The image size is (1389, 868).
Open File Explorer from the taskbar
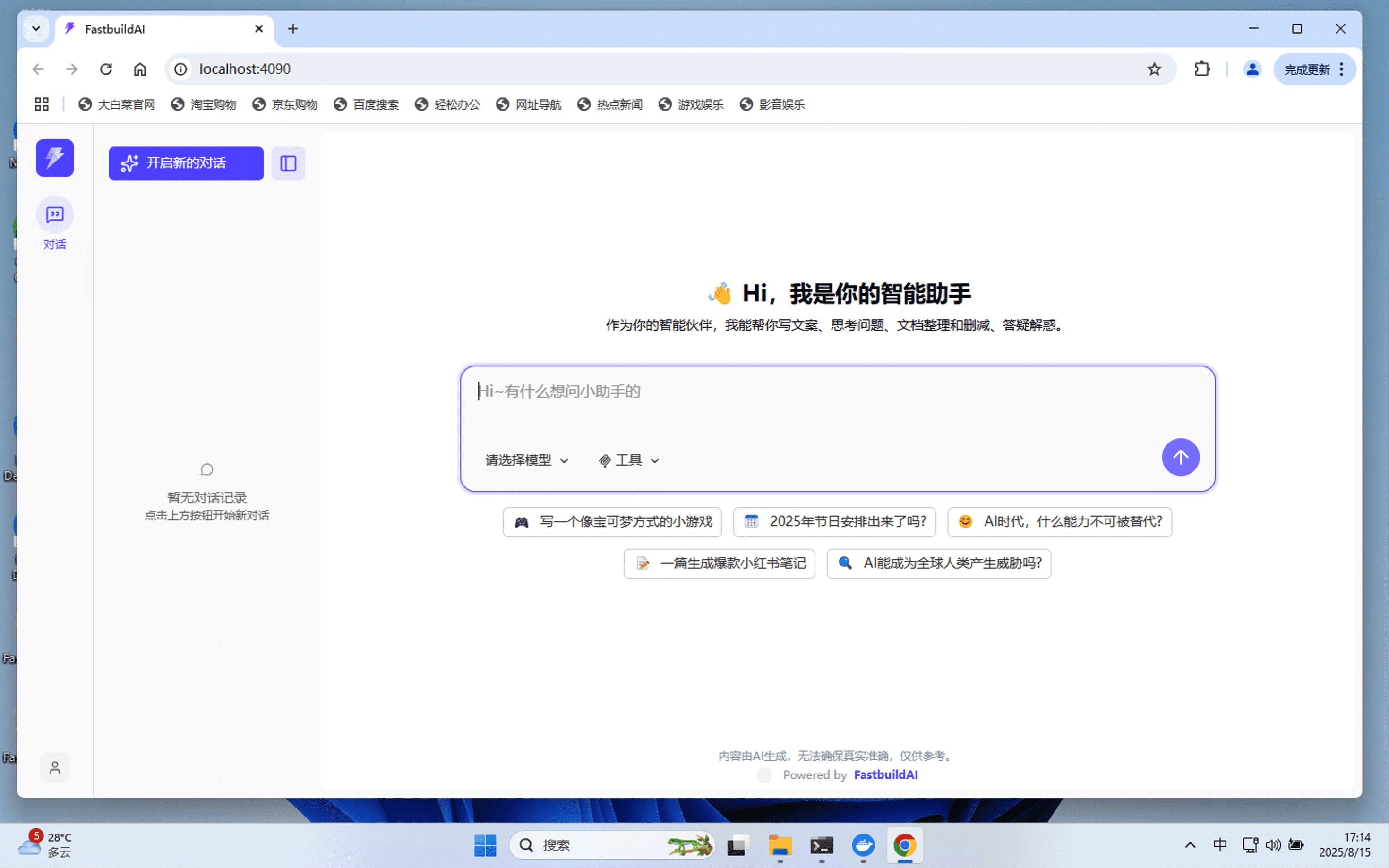point(780,845)
